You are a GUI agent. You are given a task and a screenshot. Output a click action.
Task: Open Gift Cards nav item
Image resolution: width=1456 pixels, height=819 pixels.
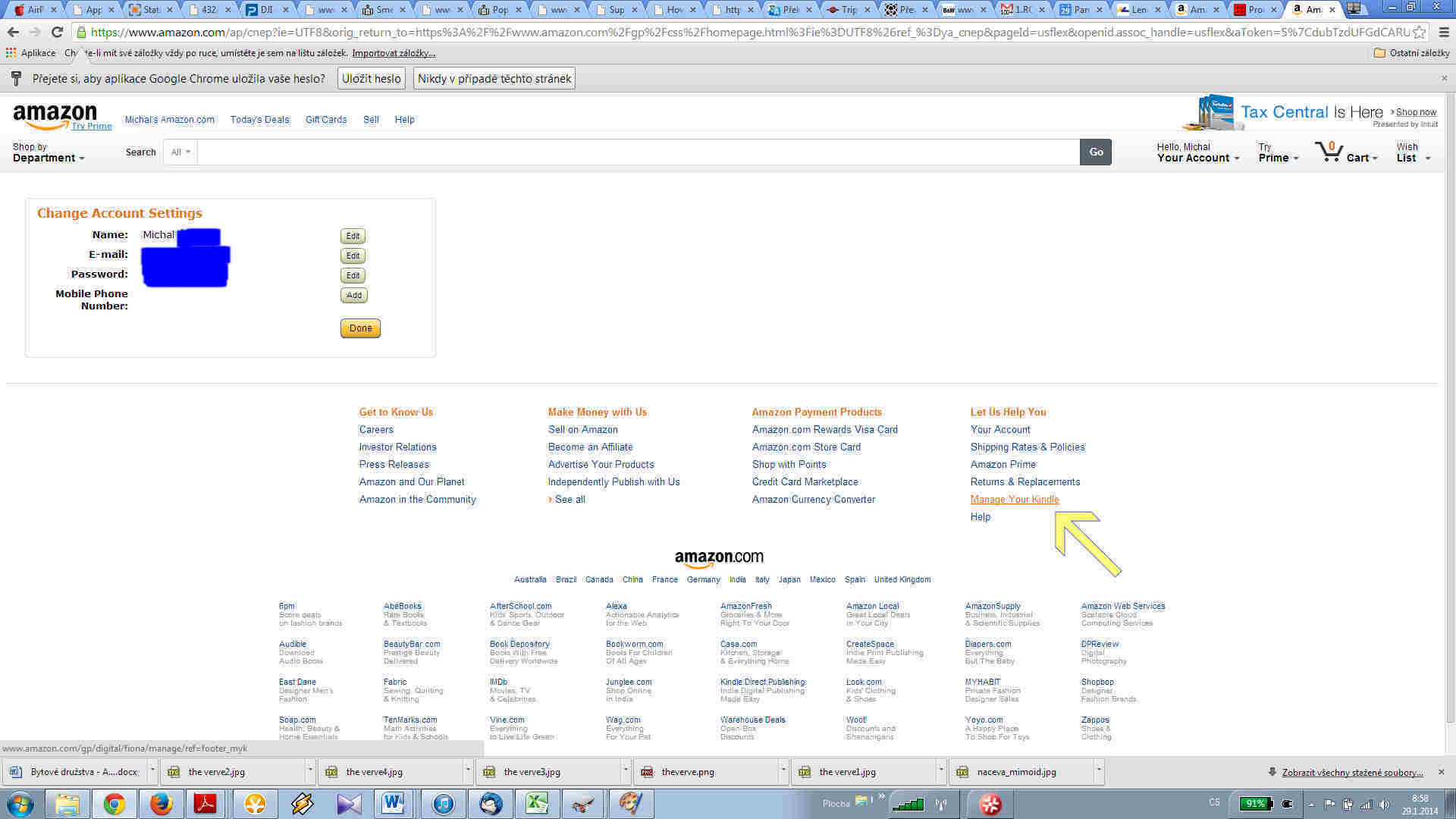click(x=326, y=120)
